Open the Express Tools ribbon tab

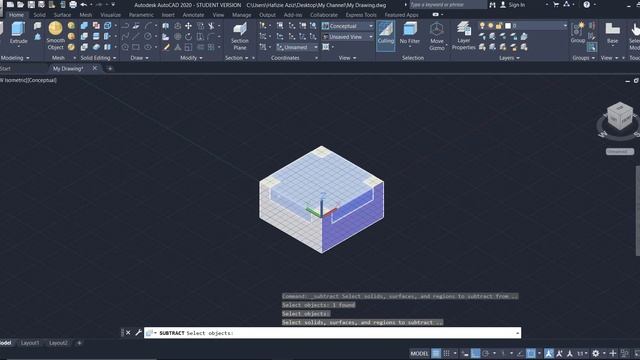(x=361, y=15)
